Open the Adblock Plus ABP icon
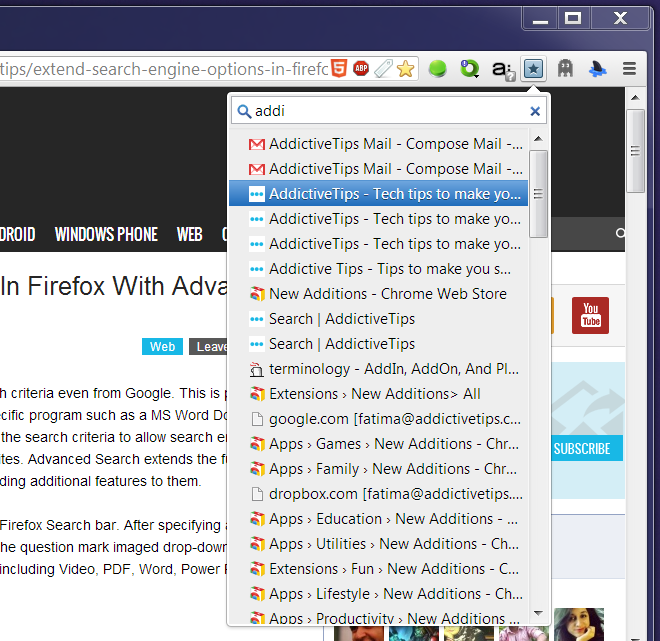The height and width of the screenshot is (641, 660). click(x=361, y=68)
